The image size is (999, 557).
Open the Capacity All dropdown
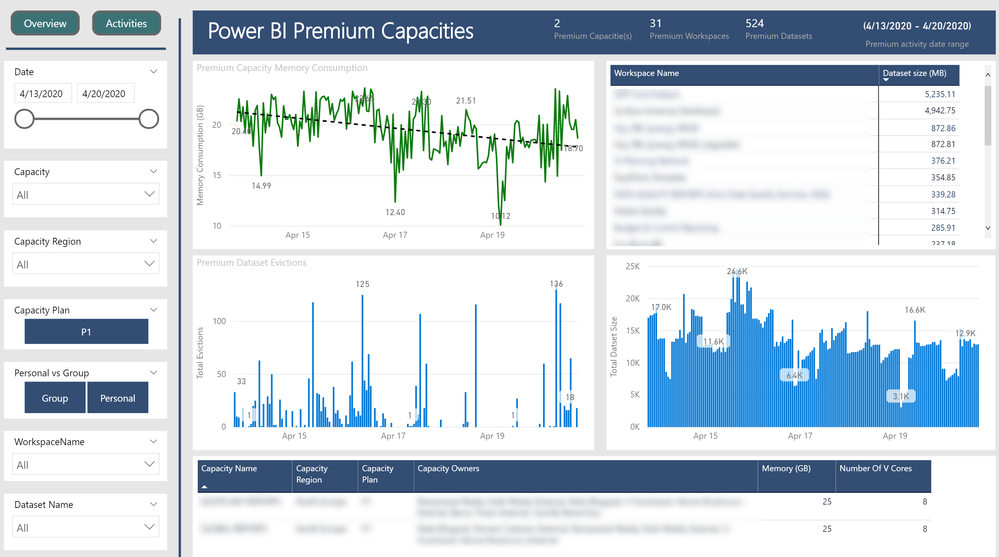(85, 194)
